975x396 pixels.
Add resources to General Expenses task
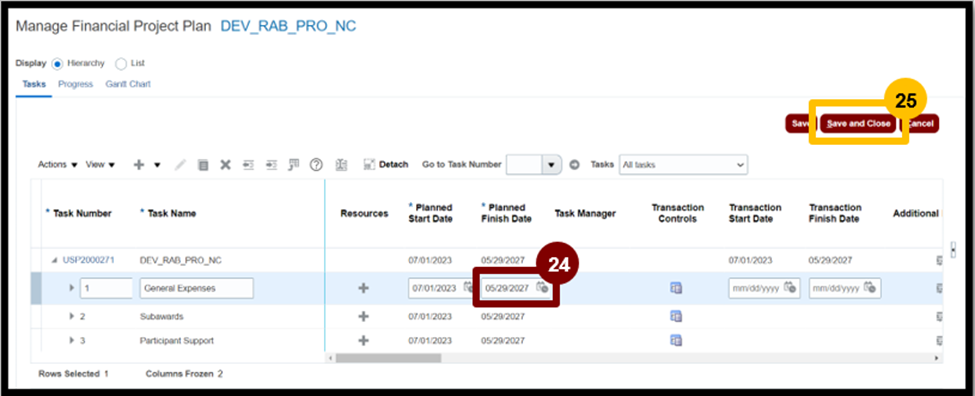[364, 288]
